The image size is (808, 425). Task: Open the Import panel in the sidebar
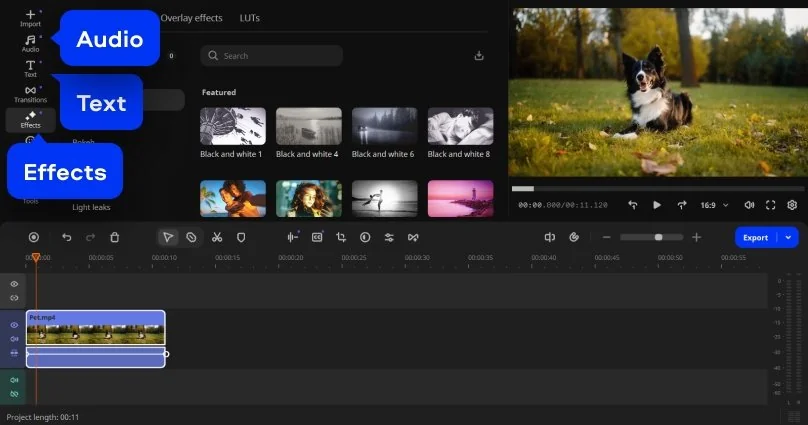(x=30, y=17)
